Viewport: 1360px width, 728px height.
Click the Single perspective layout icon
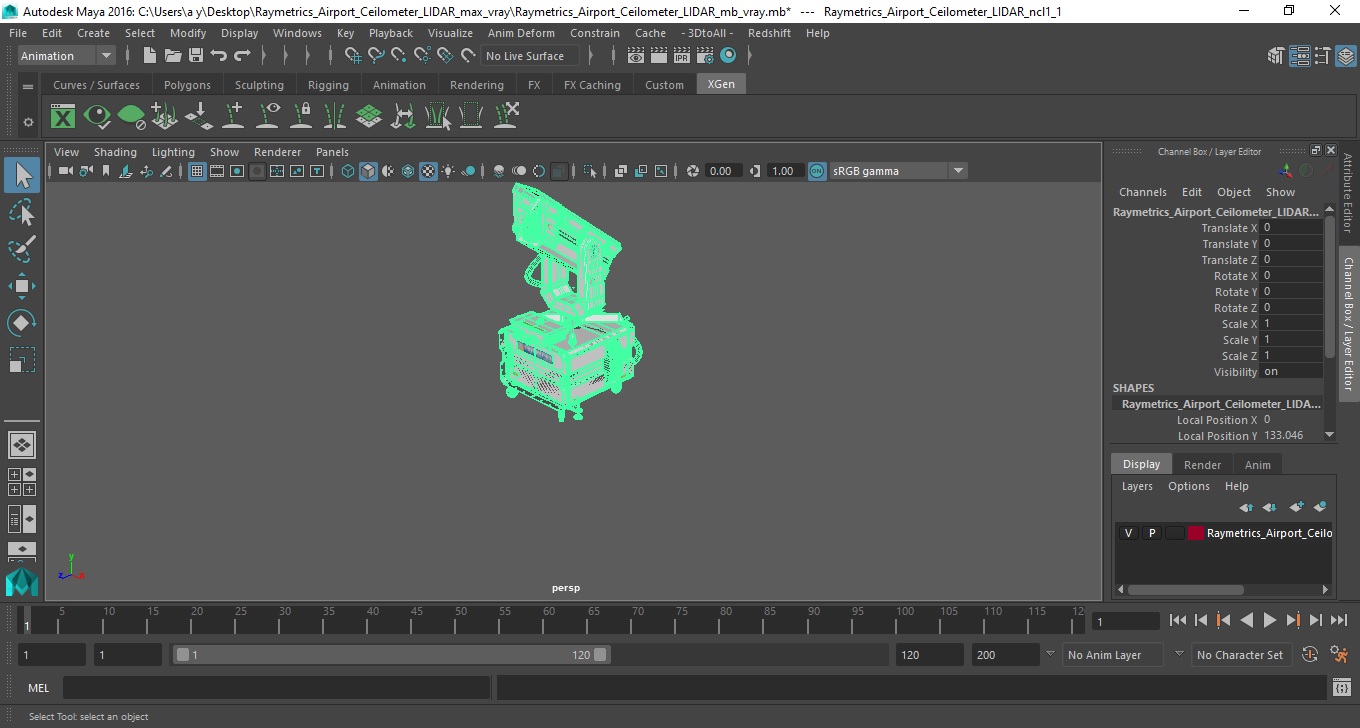click(x=22, y=445)
